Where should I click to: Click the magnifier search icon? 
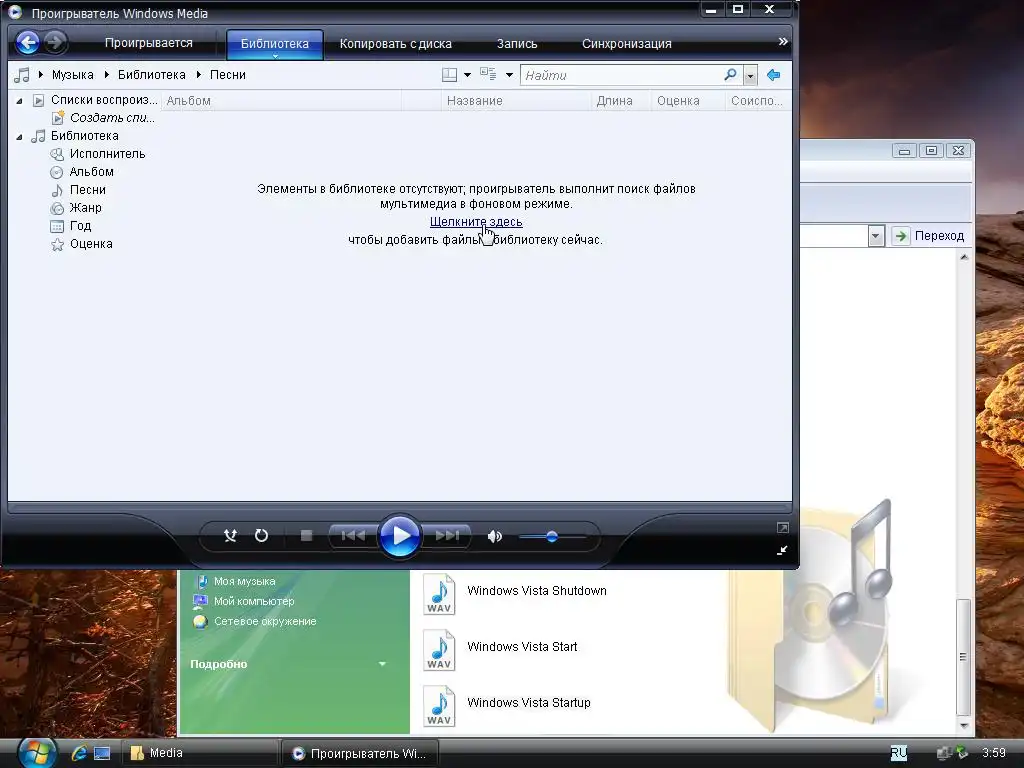tap(731, 75)
